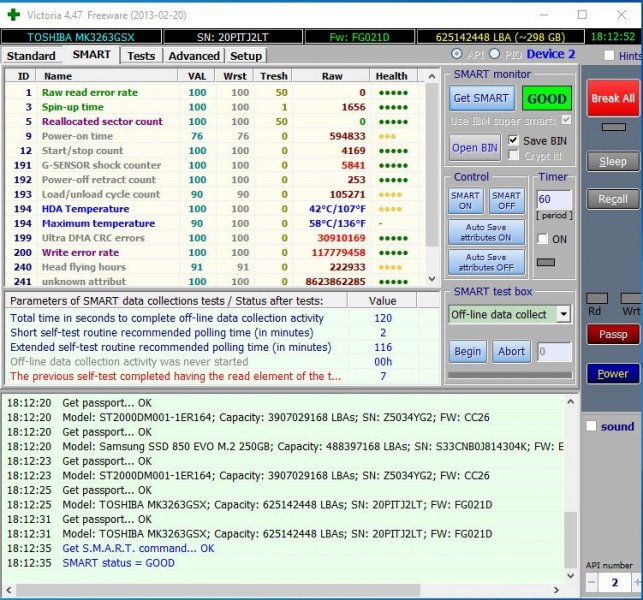This screenshot has height=600, width=643.
Task: Open the Advanced tab
Action: point(193,56)
